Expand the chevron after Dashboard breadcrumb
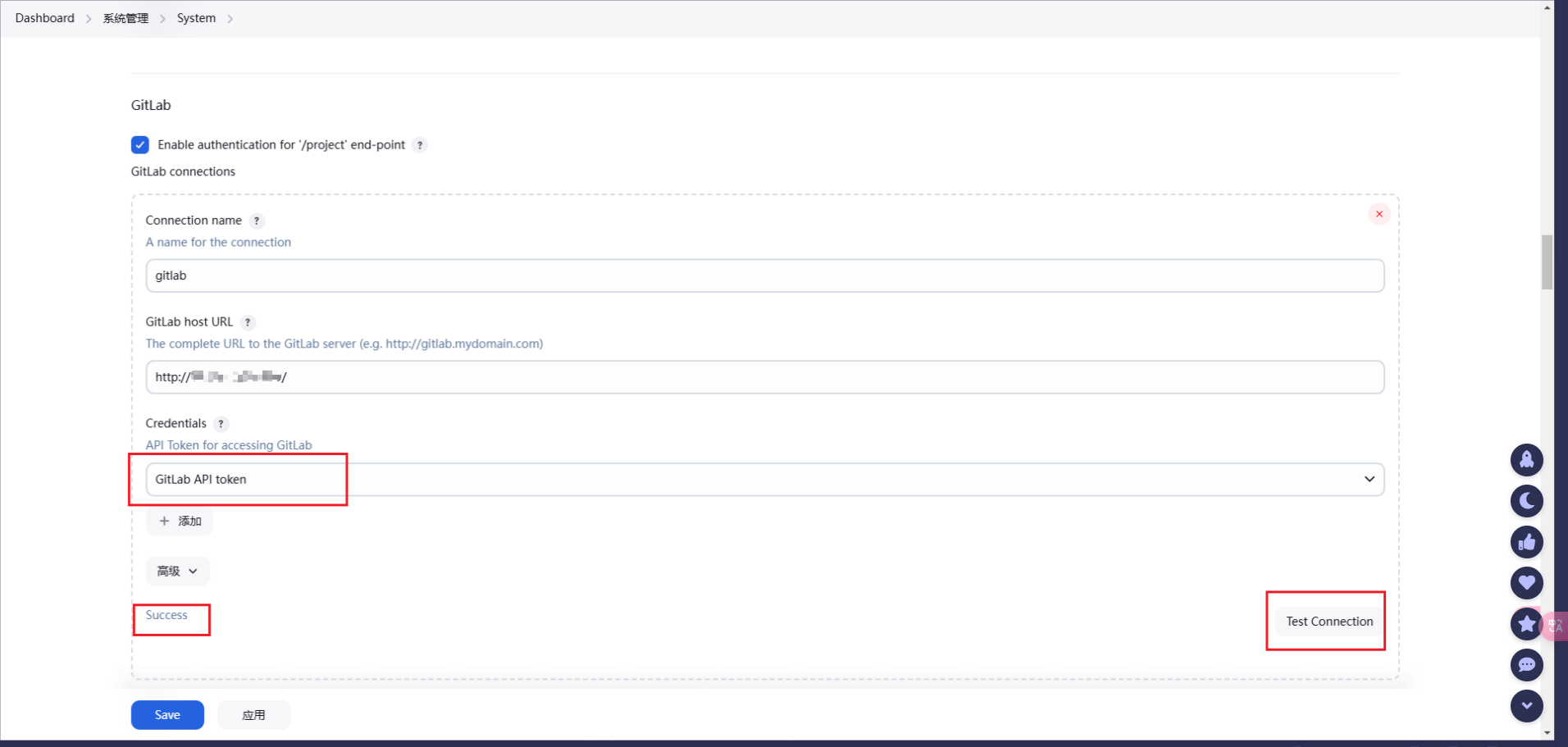Screen dimensions: 1568x747 point(89,19)
